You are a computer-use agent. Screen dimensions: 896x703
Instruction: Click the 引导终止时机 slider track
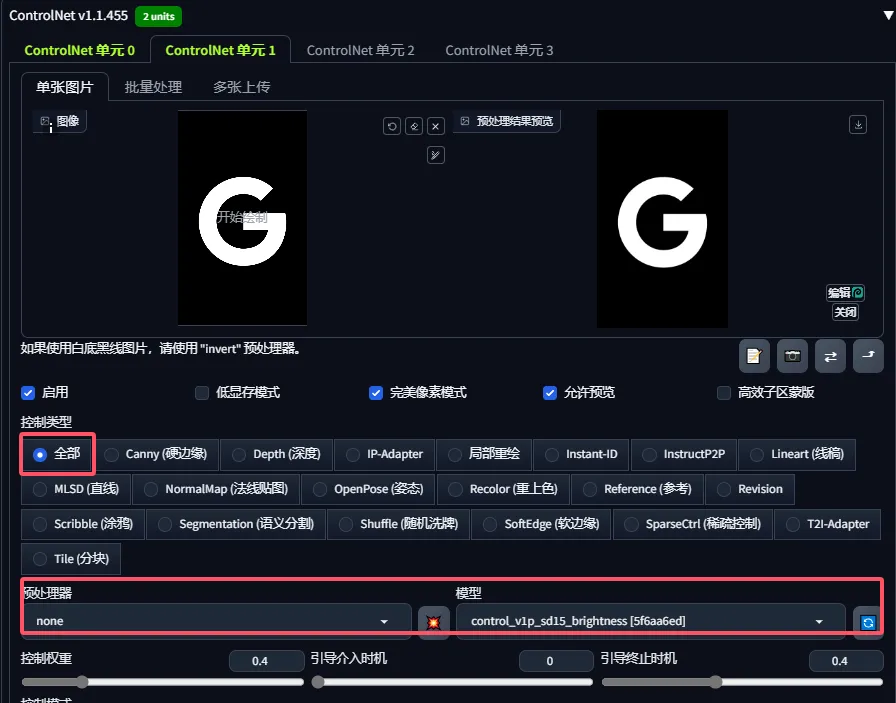(742, 682)
